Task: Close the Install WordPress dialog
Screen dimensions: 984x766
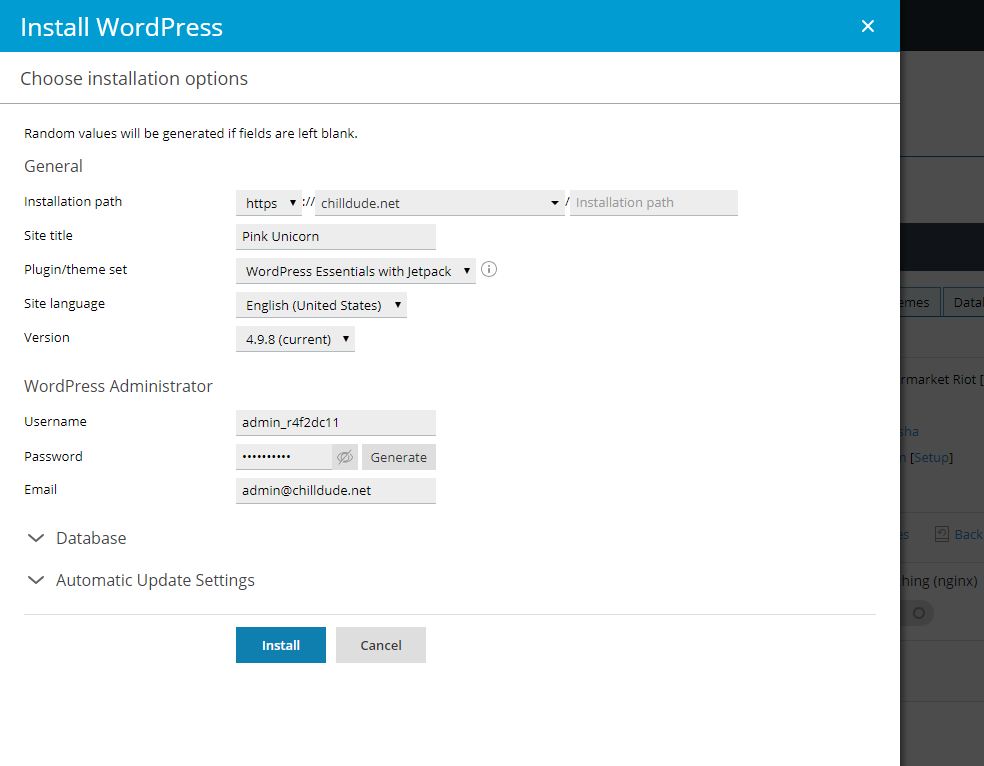Action: coord(867,26)
